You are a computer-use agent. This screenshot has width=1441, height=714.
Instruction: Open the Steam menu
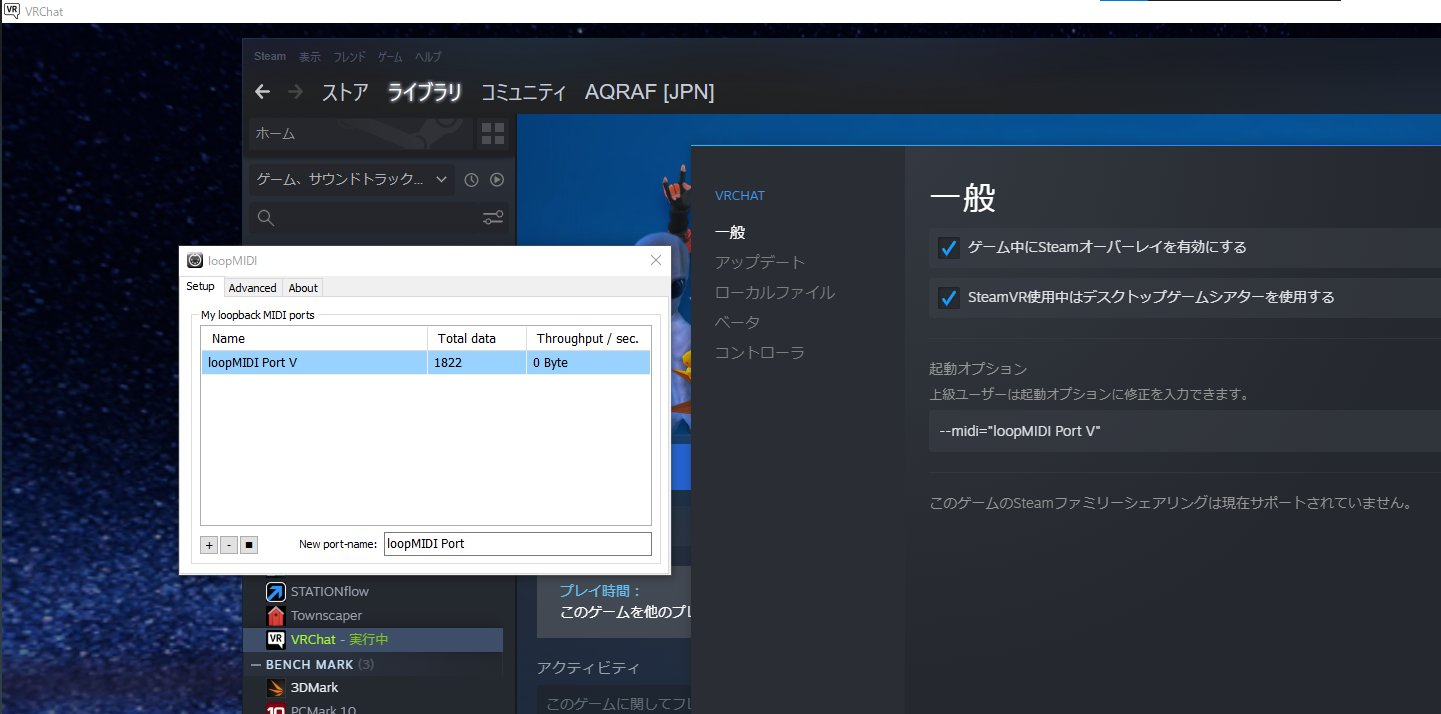(270, 57)
